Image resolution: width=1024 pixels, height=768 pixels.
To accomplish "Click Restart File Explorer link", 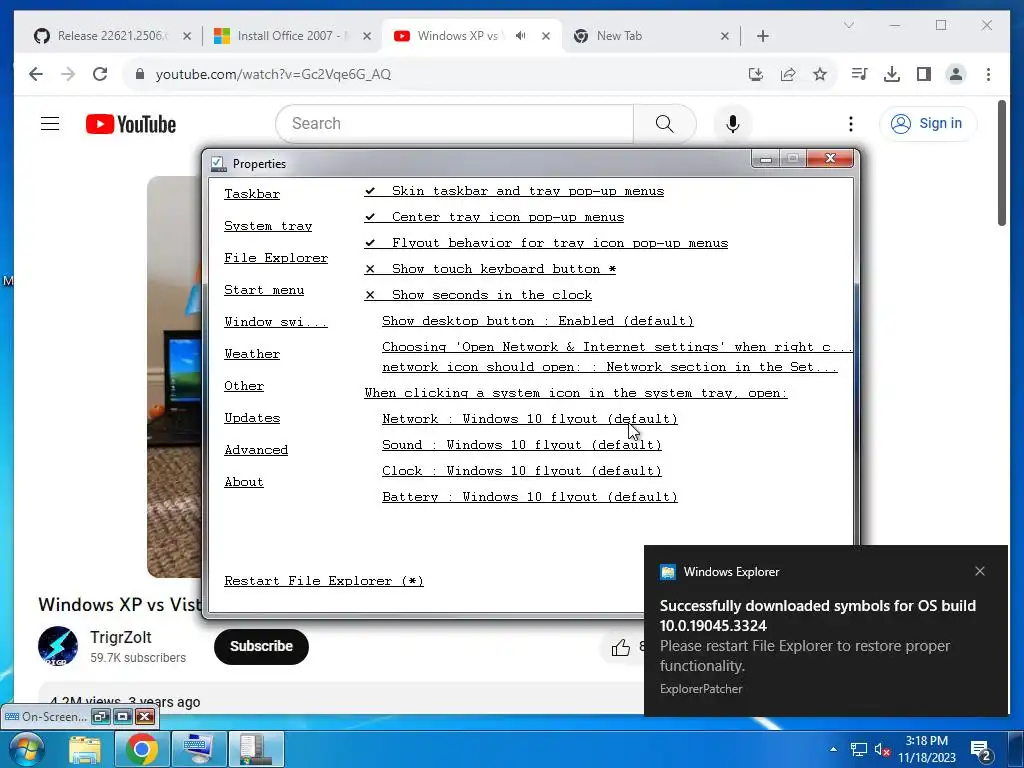I will pyautogui.click(x=324, y=581).
